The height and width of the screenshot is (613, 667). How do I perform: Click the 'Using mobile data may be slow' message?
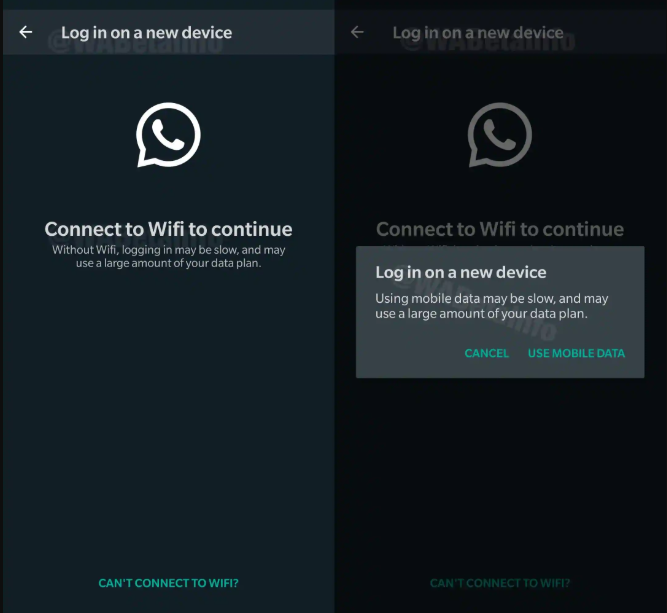(x=492, y=306)
